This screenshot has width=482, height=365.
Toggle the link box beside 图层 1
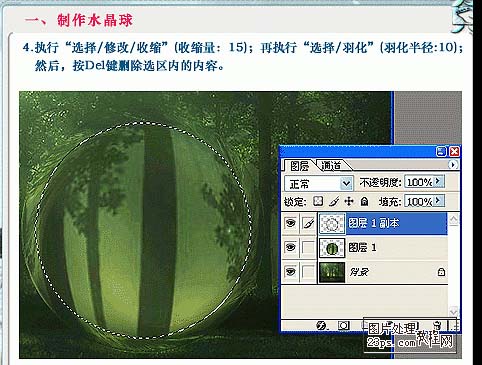[308, 247]
